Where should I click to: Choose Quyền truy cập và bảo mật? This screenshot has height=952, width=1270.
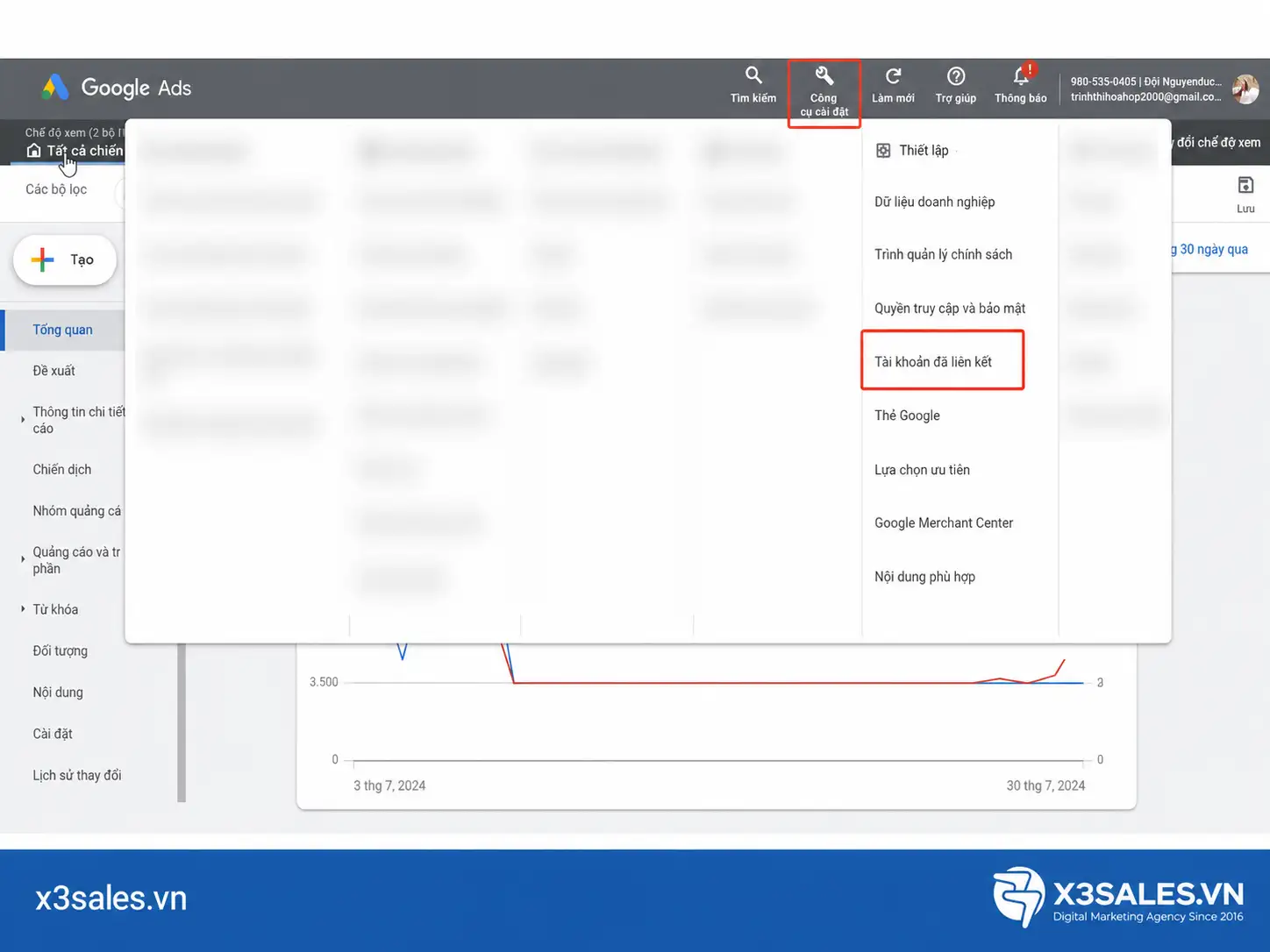[950, 309]
